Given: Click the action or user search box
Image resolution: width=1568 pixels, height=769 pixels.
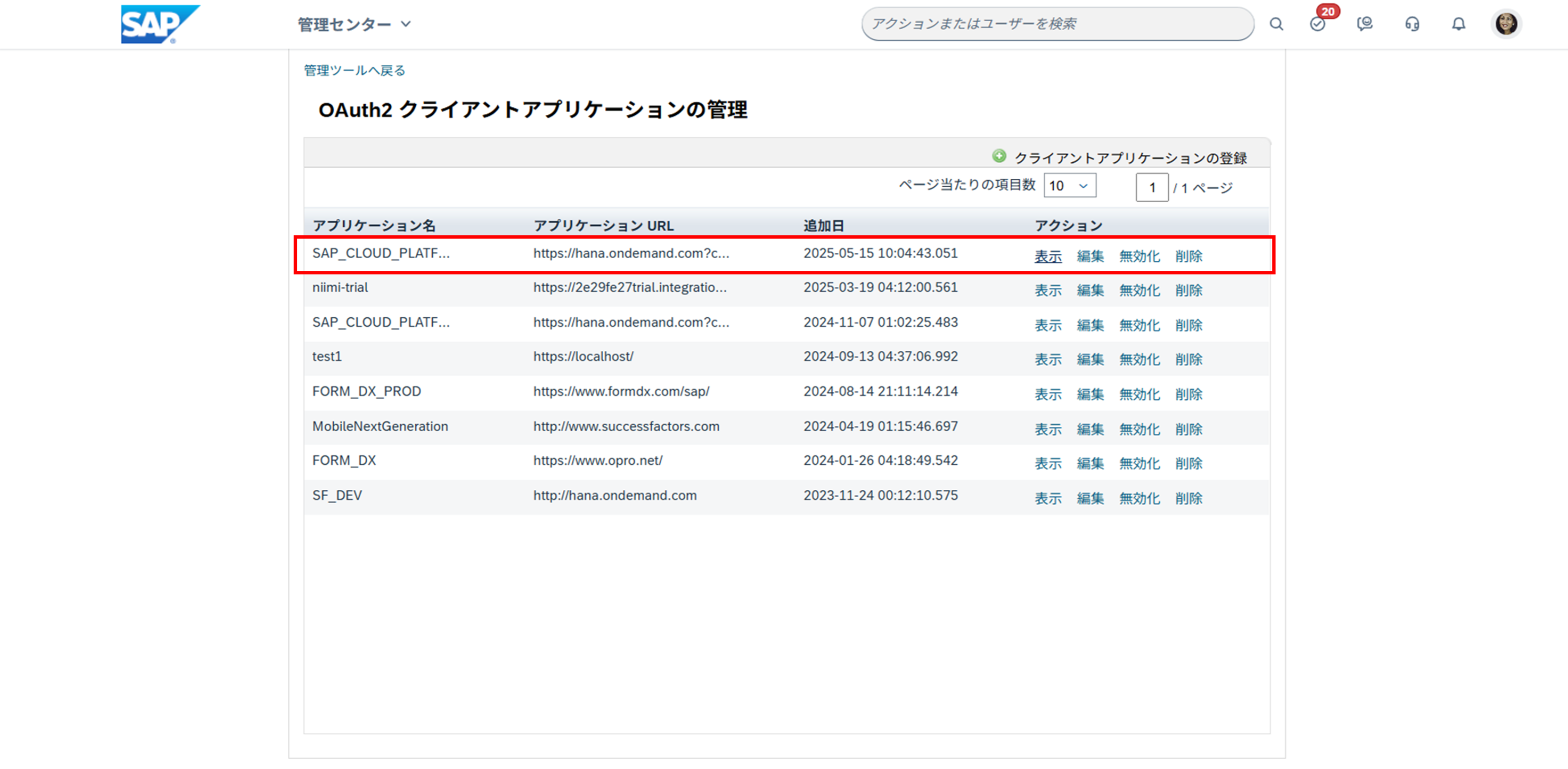Looking at the screenshot, I should (1056, 24).
